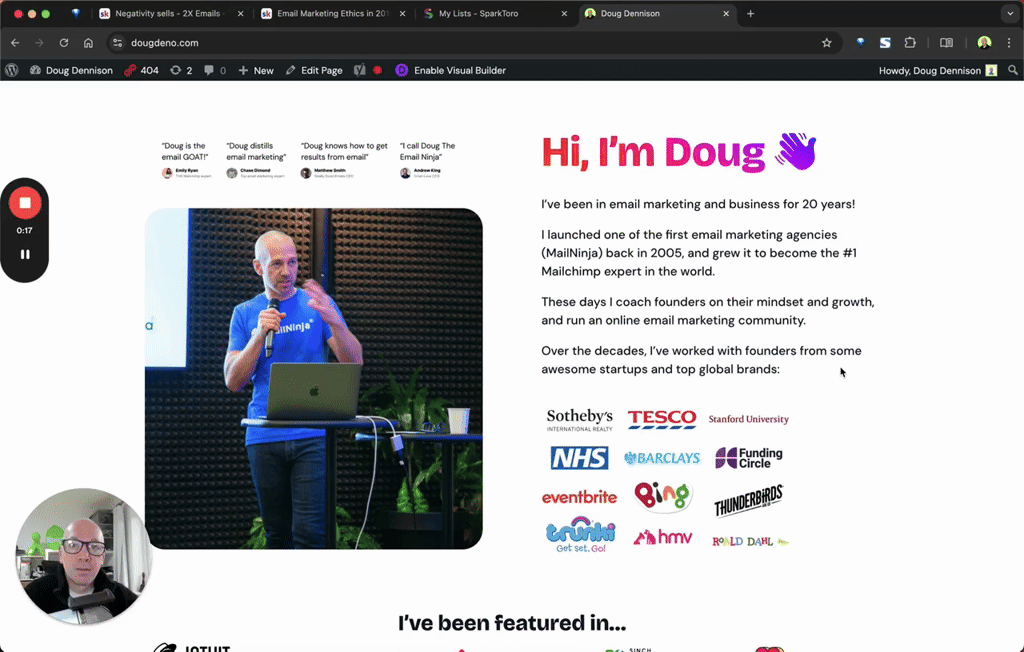
Task: Pause the screen recording
Action: (25, 254)
